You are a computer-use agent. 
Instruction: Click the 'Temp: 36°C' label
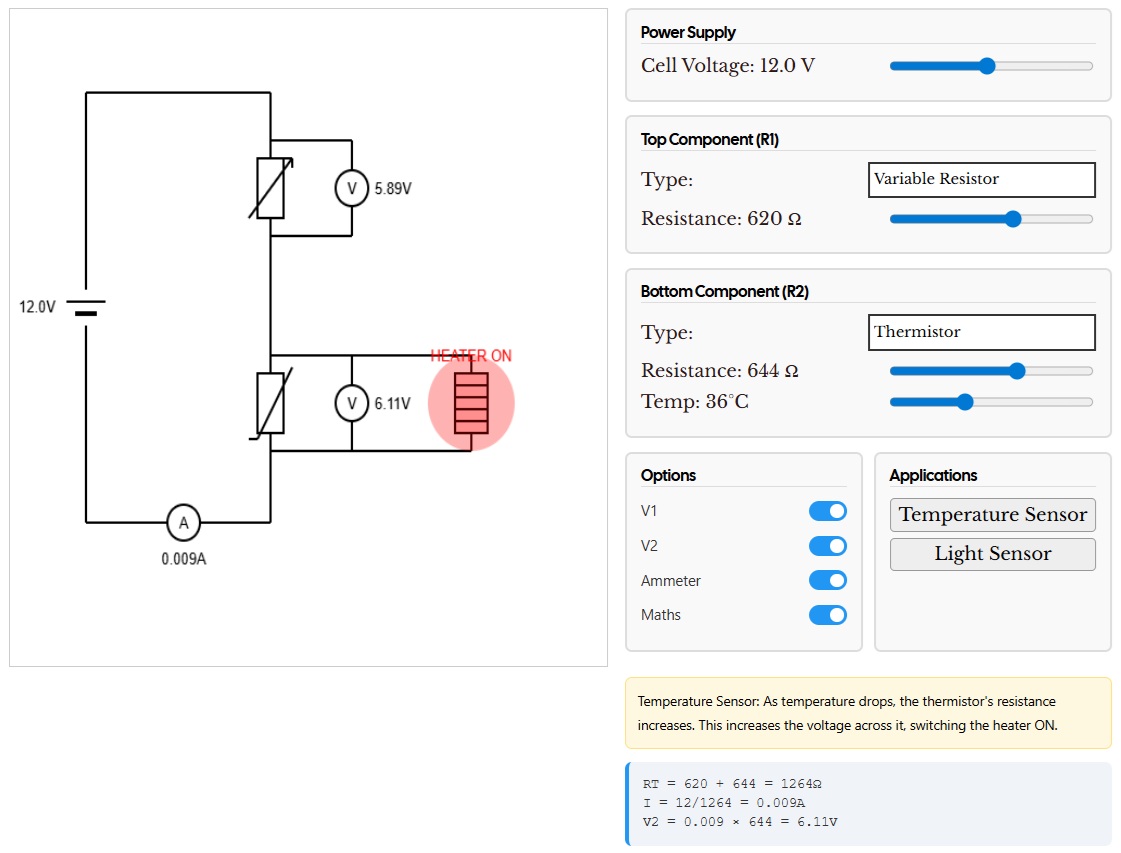[694, 401]
